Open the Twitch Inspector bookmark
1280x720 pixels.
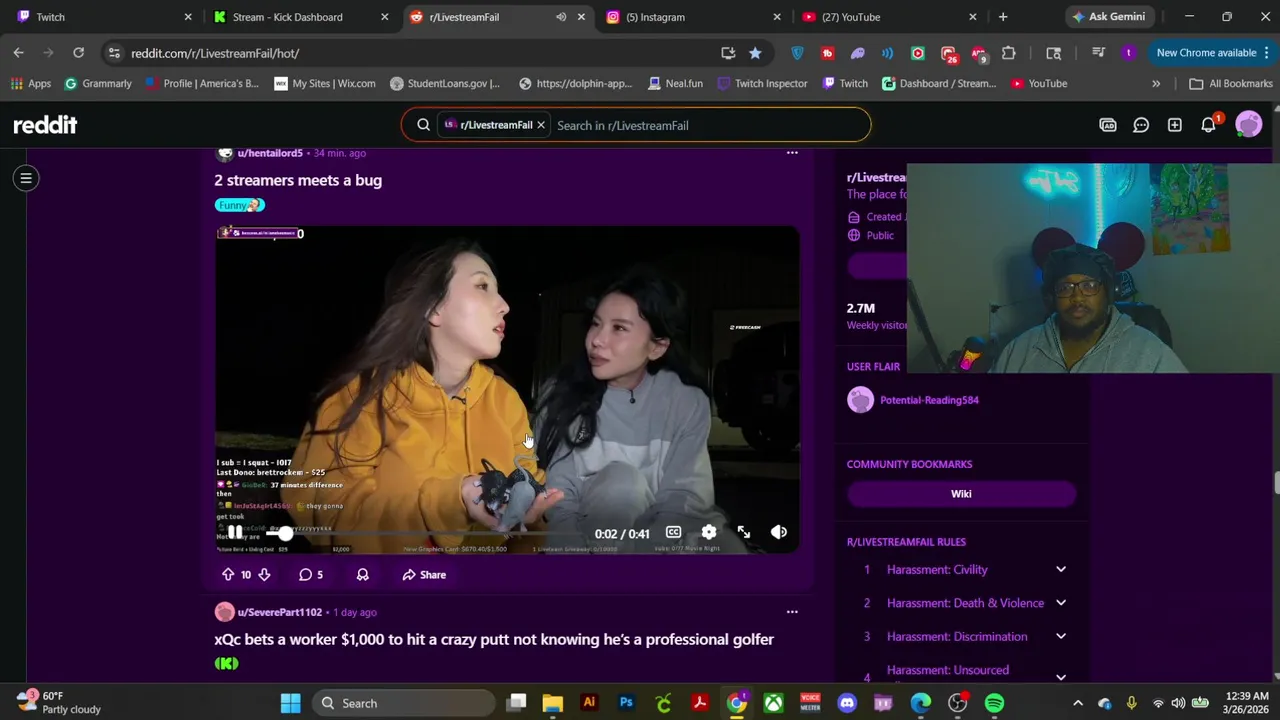point(762,84)
